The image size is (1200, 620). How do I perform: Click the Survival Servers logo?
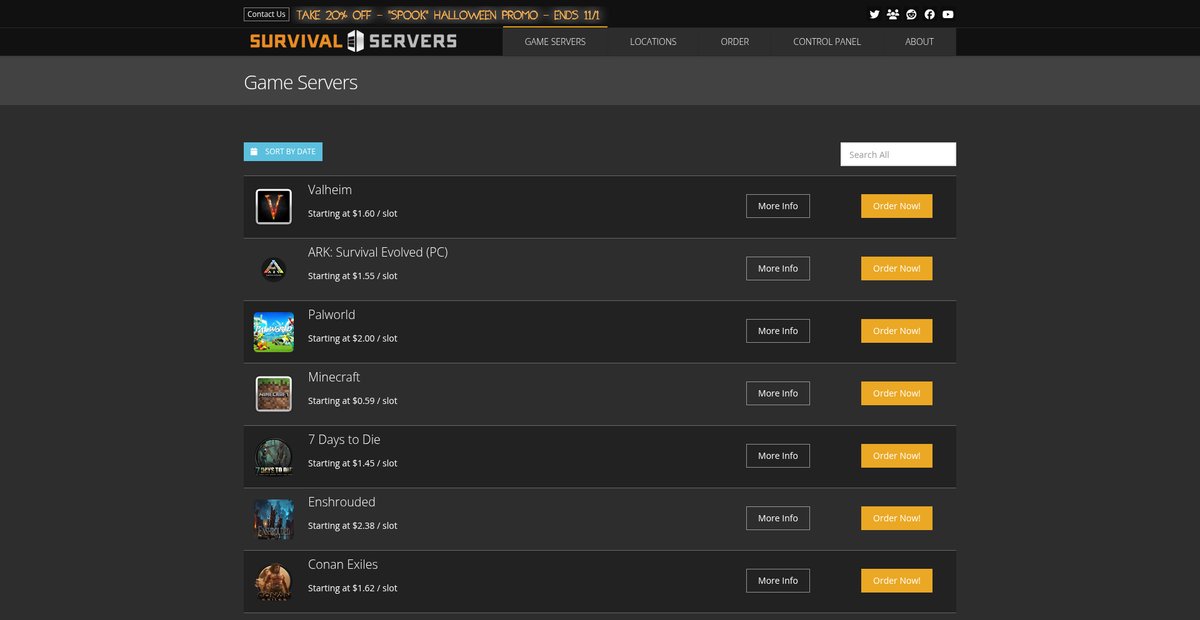353,41
